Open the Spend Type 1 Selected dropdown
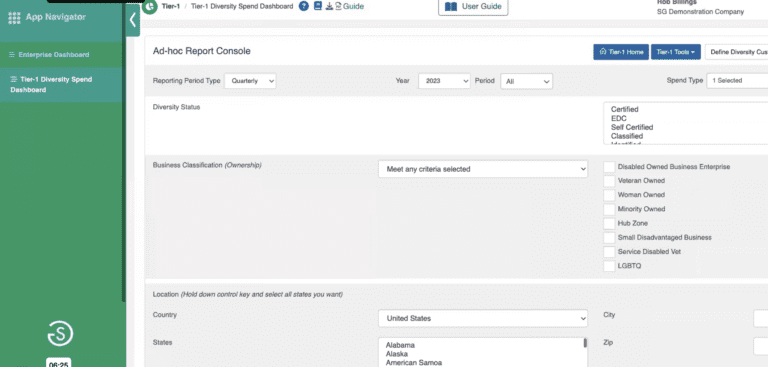 pos(737,81)
